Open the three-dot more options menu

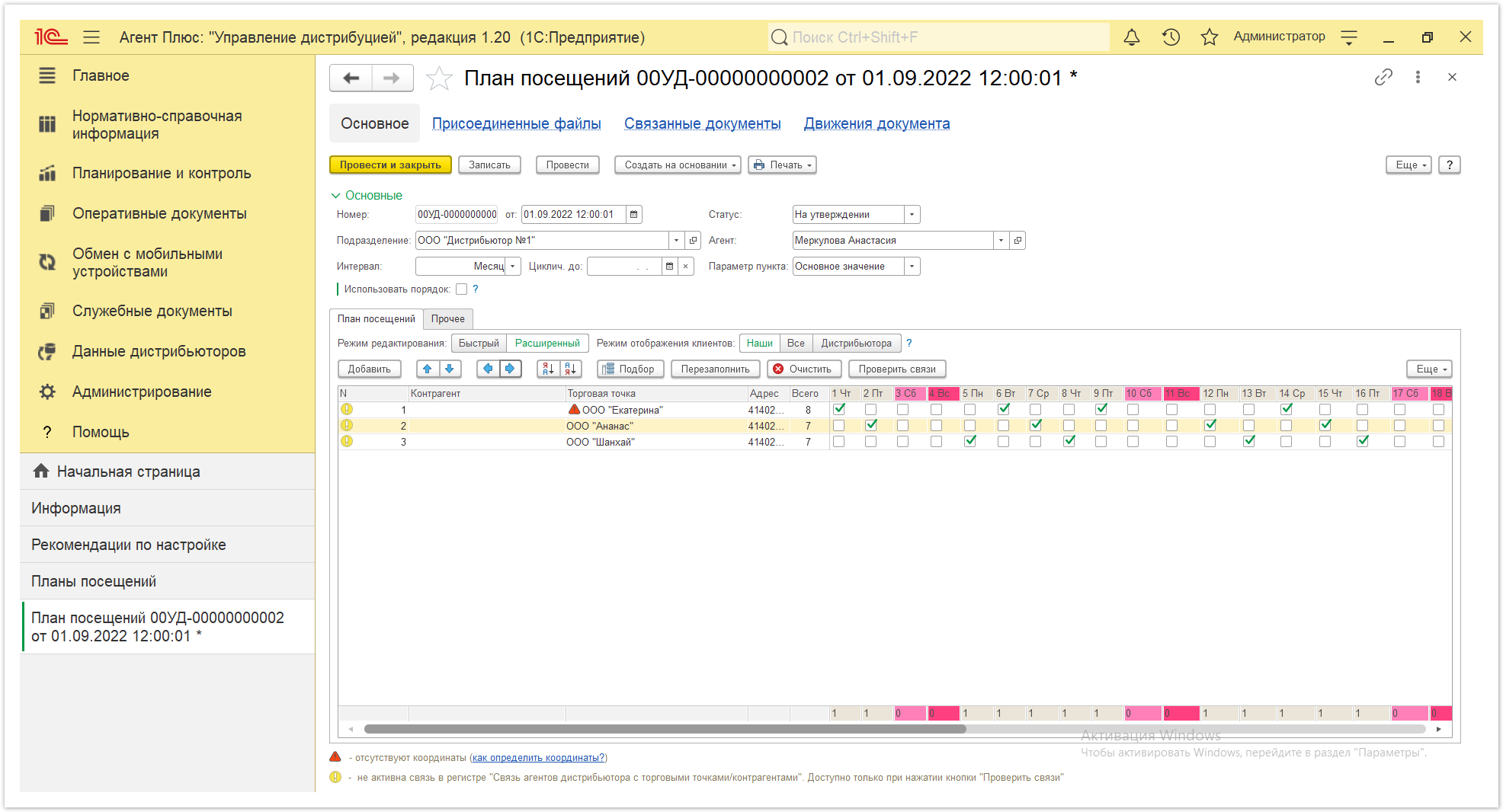(1418, 77)
